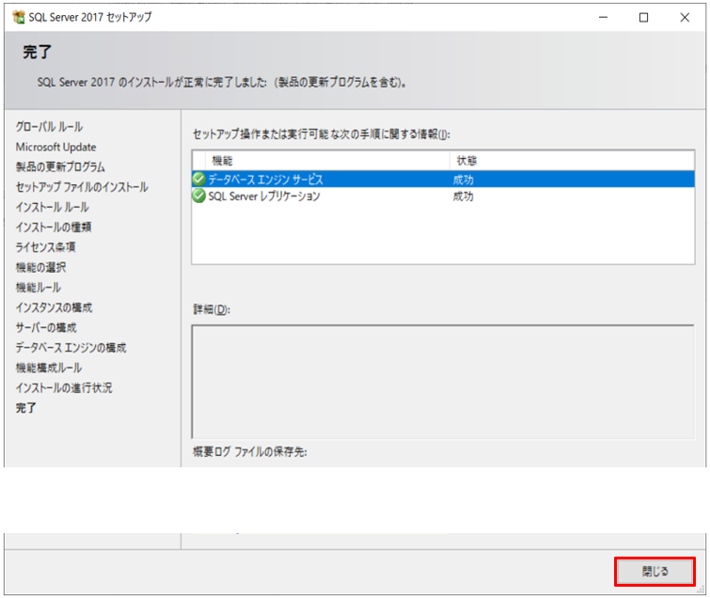The width and height of the screenshot is (710, 598).
Task: Click インストール ルール step in sidebar
Action: [53, 207]
